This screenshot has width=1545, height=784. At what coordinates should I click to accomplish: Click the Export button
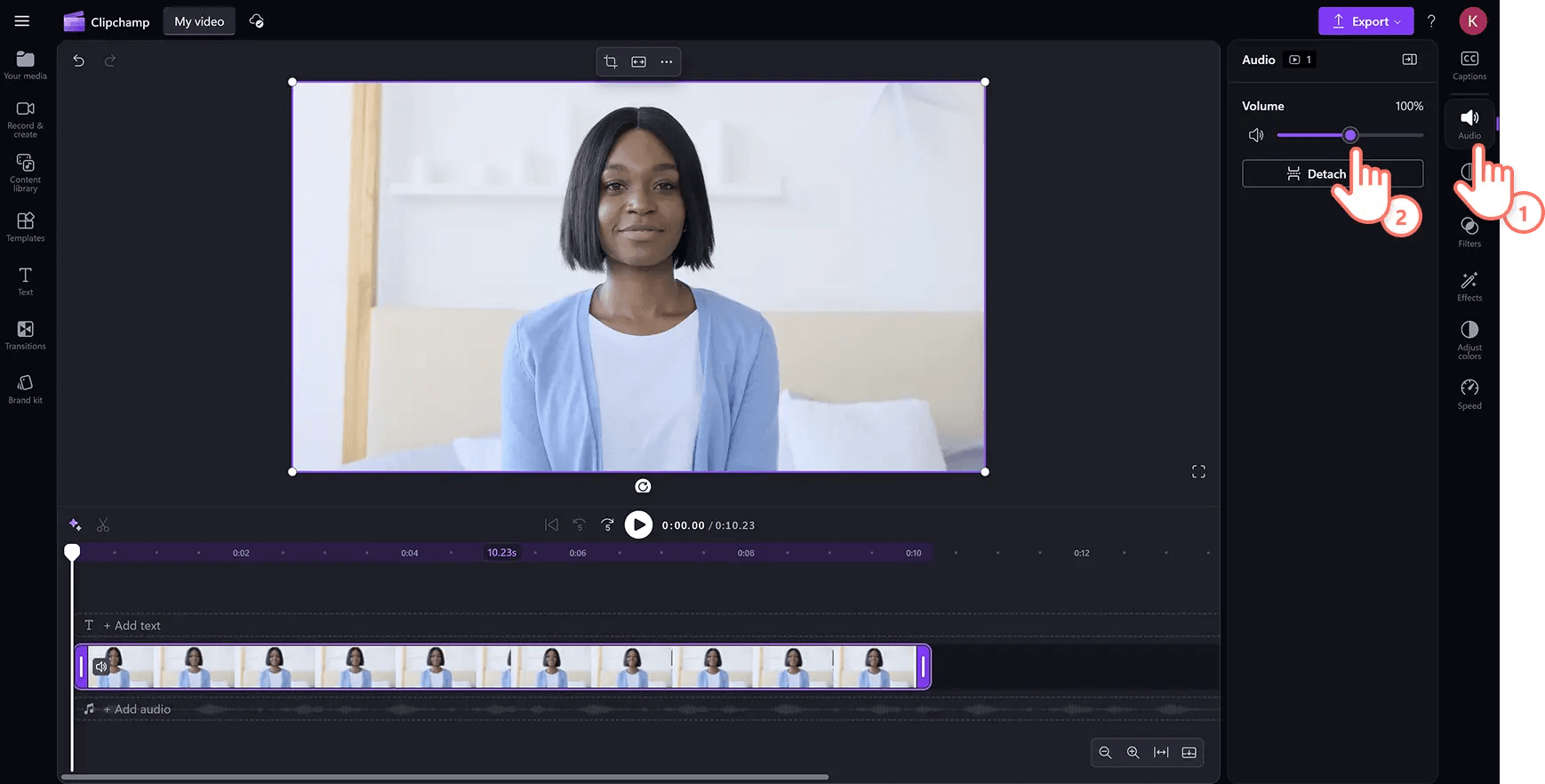pyautogui.click(x=1365, y=21)
